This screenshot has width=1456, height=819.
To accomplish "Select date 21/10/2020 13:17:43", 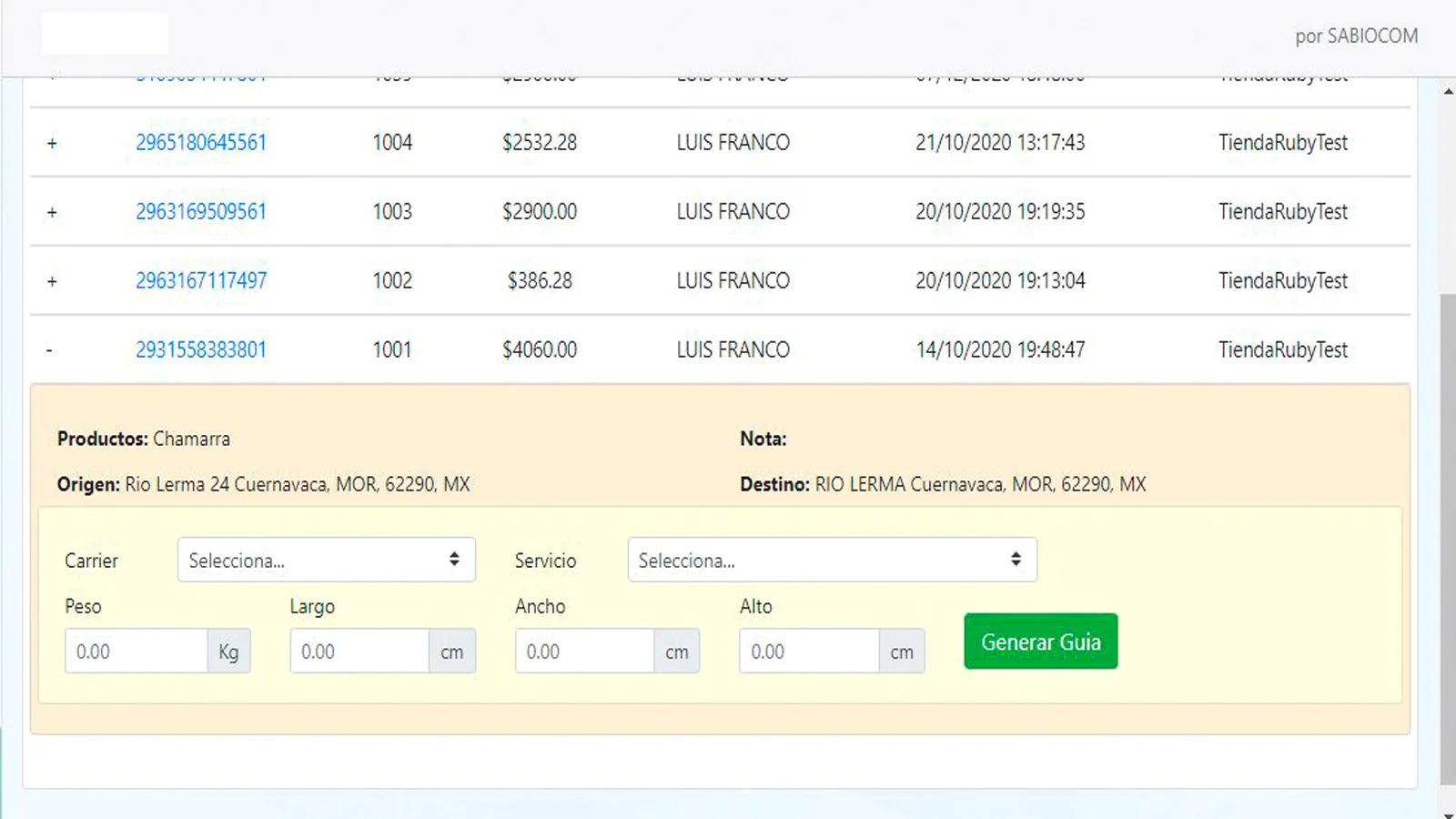I will [x=1000, y=143].
